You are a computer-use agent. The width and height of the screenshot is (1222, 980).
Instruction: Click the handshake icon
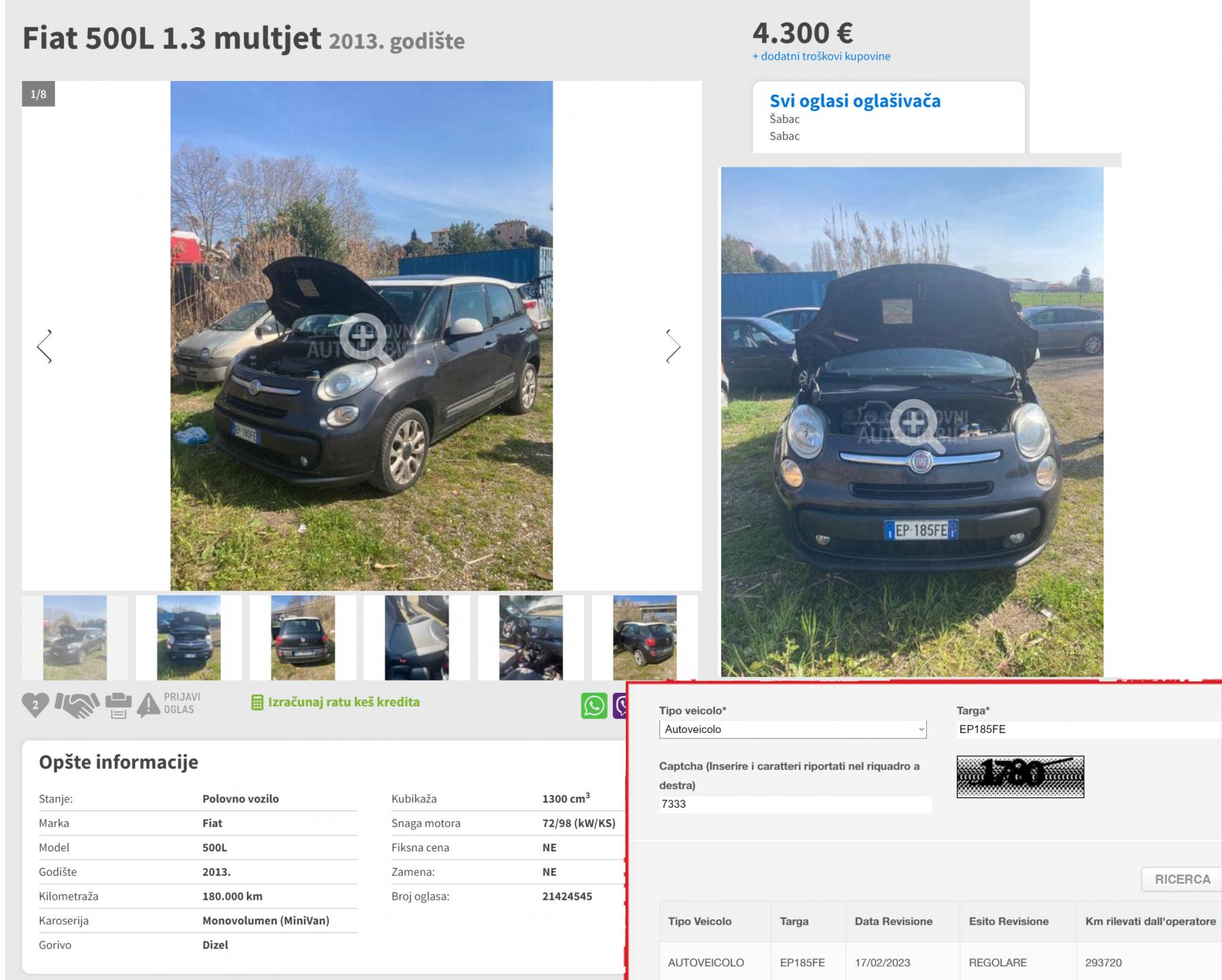[77, 705]
